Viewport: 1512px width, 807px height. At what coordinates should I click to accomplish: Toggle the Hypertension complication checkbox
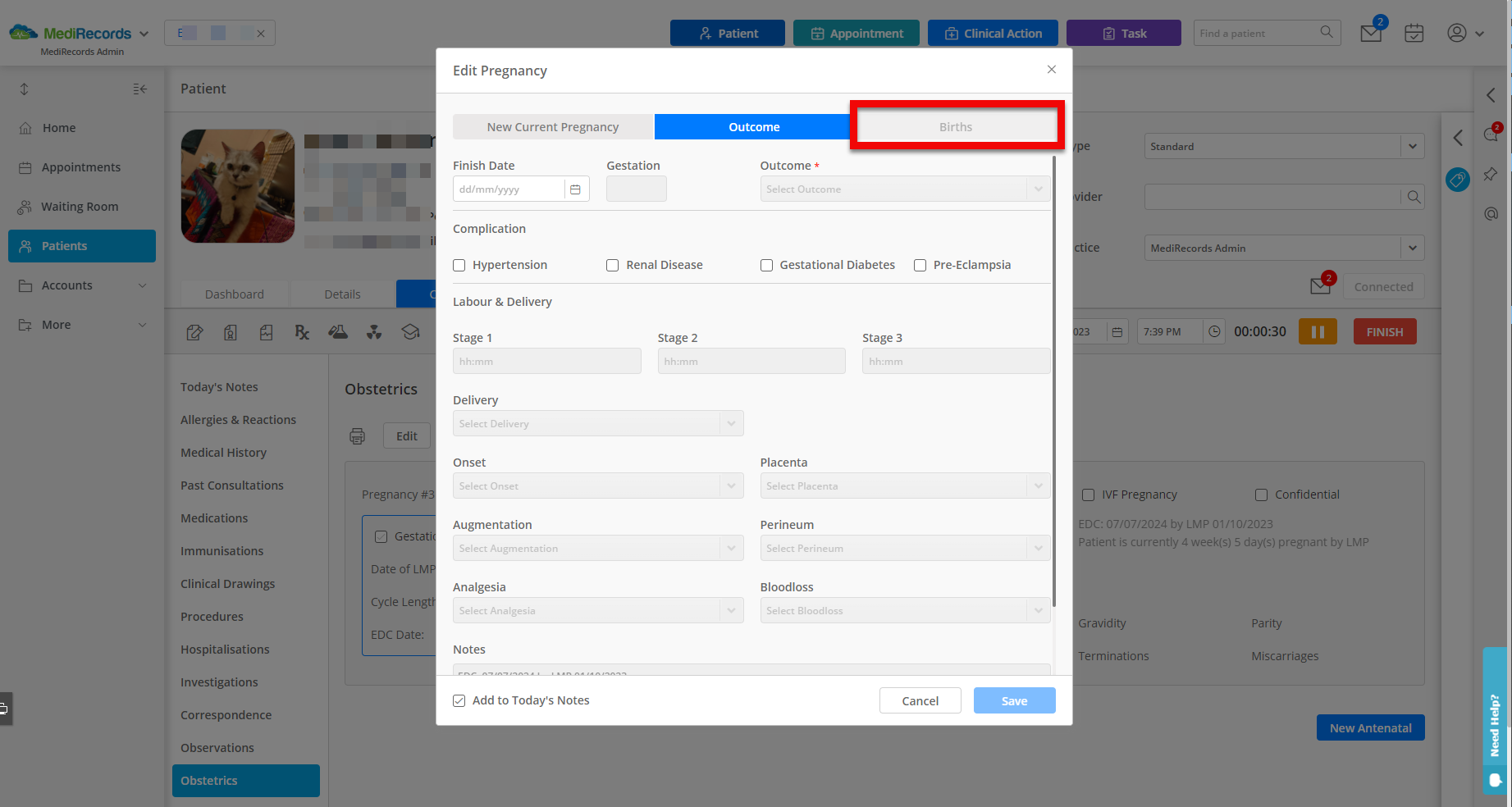pos(459,265)
